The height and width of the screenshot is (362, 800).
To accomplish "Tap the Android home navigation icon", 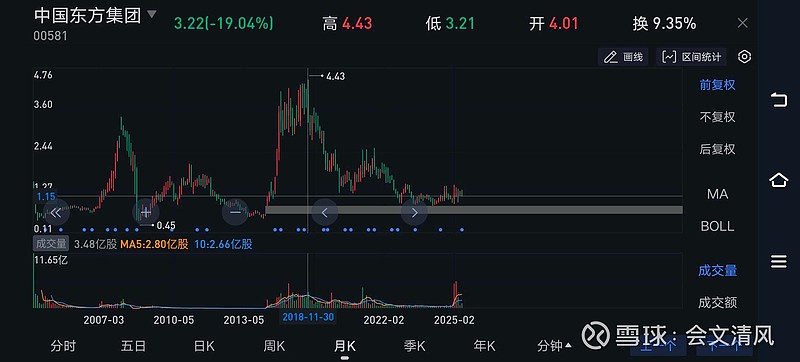I will click(779, 180).
